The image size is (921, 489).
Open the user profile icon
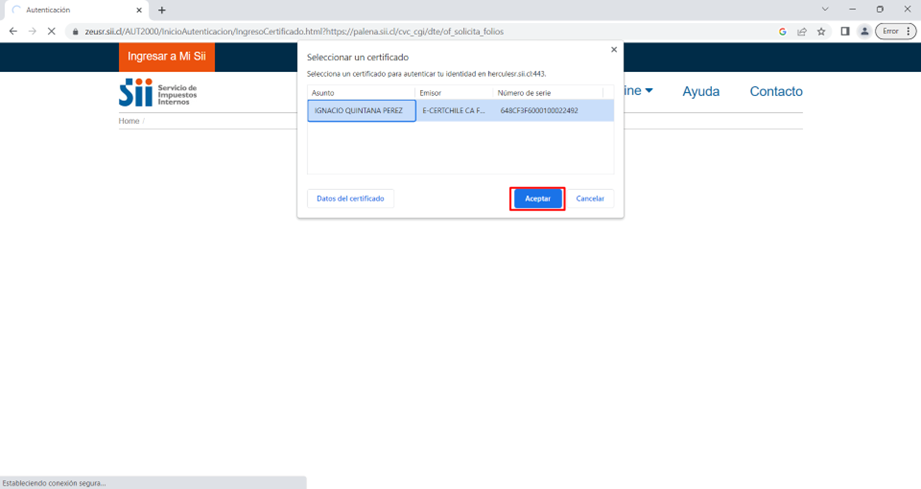coord(865,31)
